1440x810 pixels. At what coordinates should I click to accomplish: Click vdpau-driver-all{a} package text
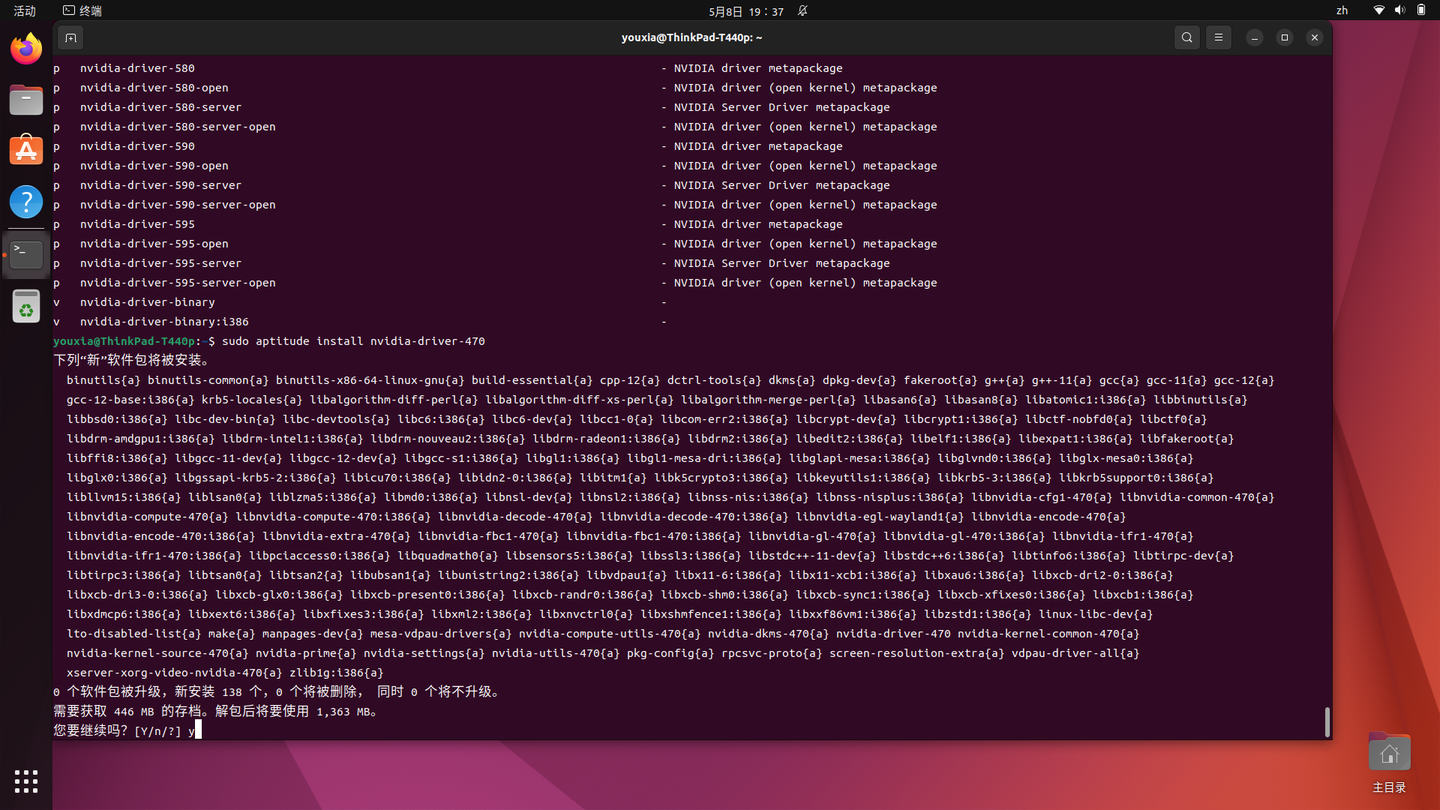(1075, 653)
